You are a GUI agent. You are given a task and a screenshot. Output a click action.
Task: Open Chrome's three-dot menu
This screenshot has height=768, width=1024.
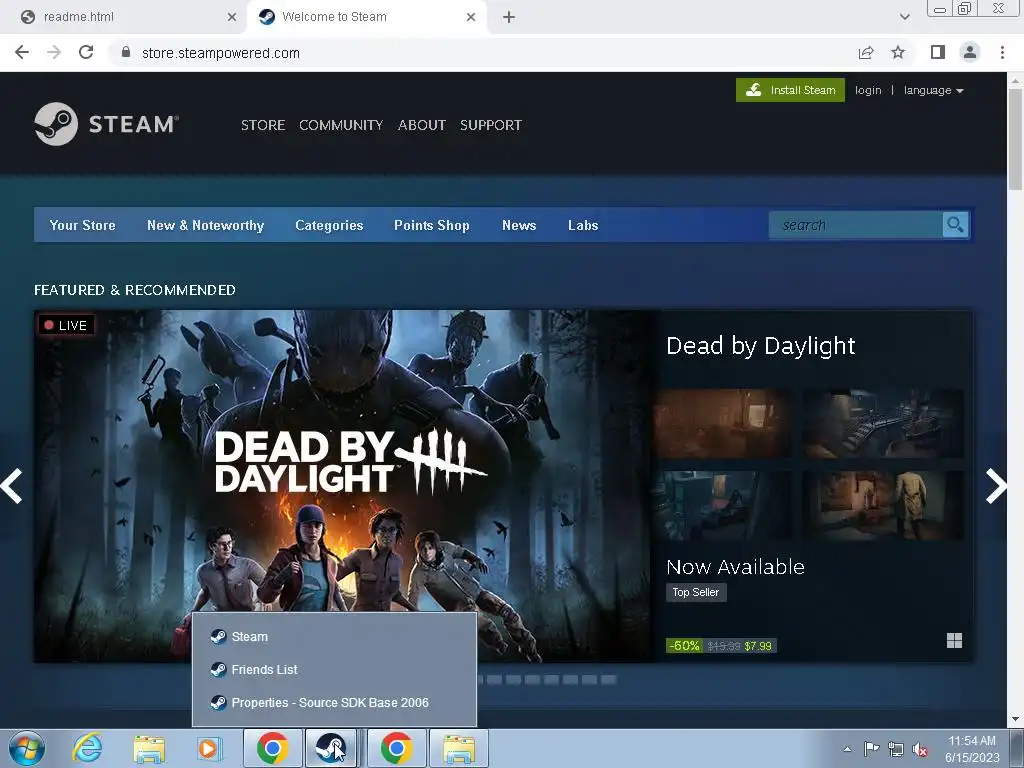tap(1002, 52)
